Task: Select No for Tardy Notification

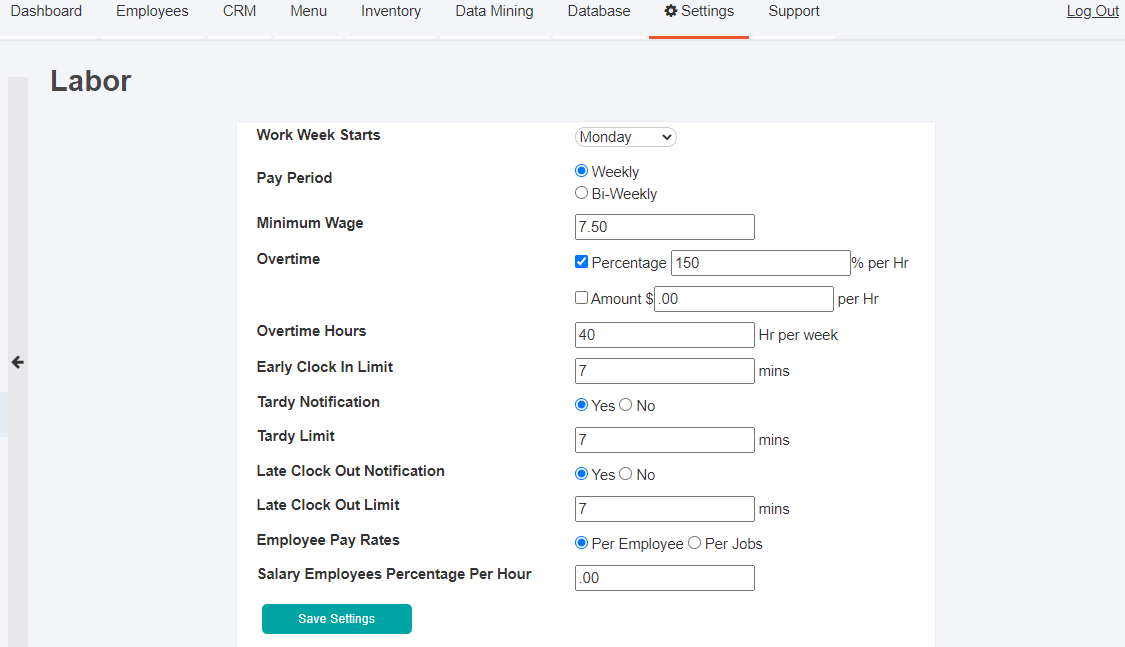Action: coord(626,405)
